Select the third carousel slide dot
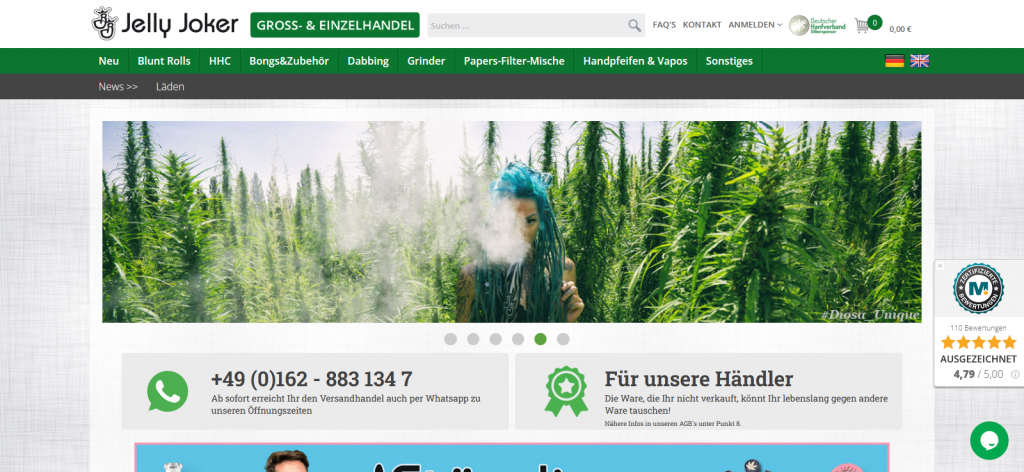 pos(495,339)
